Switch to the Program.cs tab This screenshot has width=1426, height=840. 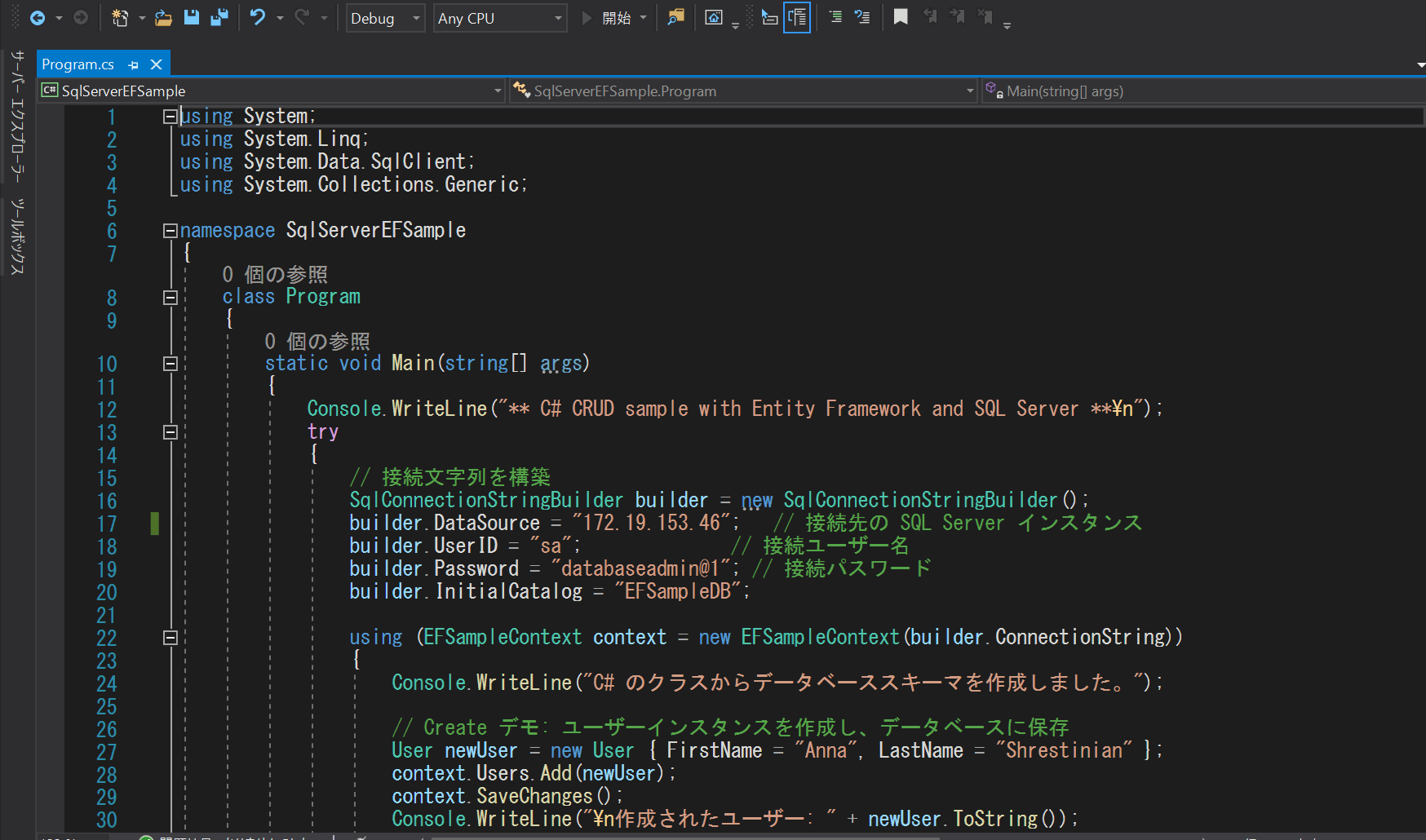78,64
